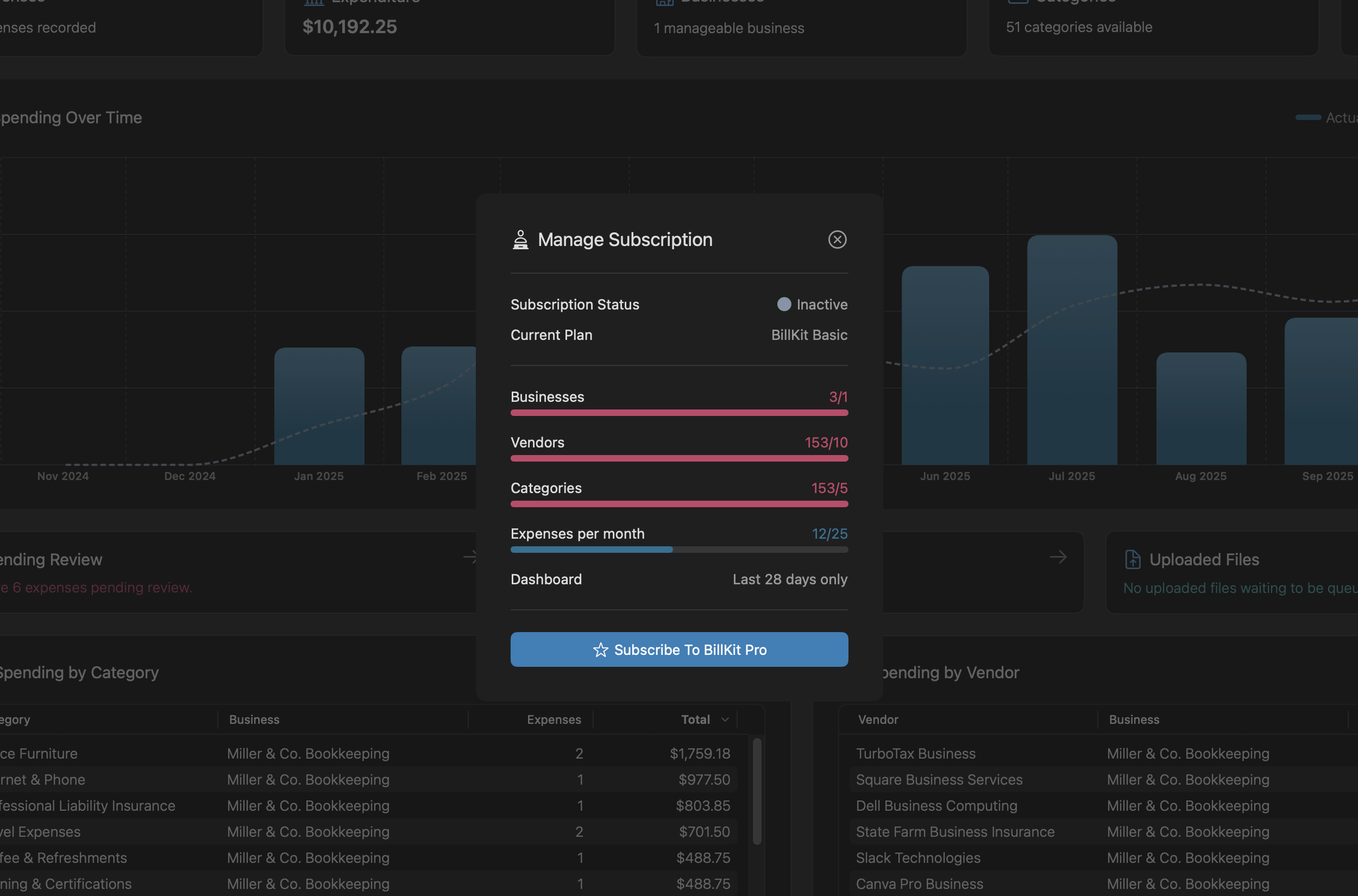Click Subscribe To BillKit Pro
The image size is (1358, 896).
(679, 649)
